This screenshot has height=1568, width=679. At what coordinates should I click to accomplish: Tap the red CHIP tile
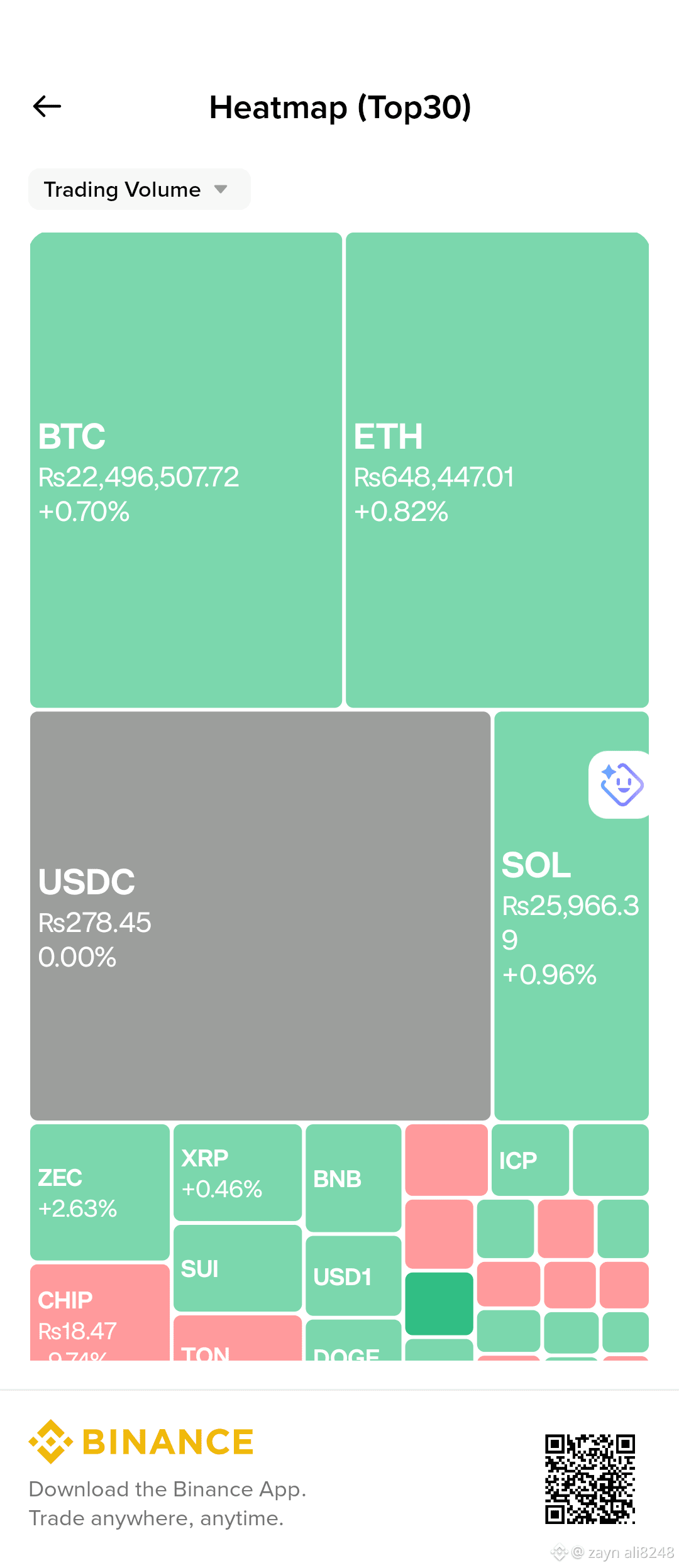(100, 1312)
